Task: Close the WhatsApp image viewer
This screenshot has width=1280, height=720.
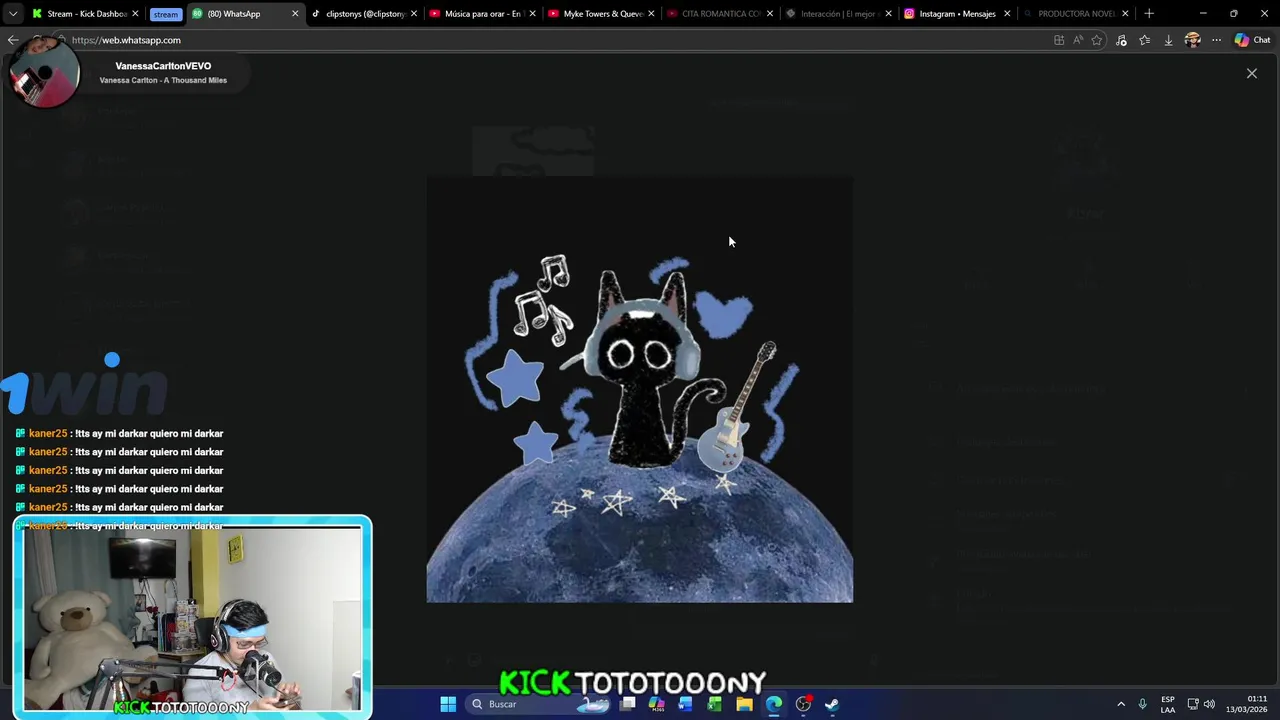Action: 1251,73
